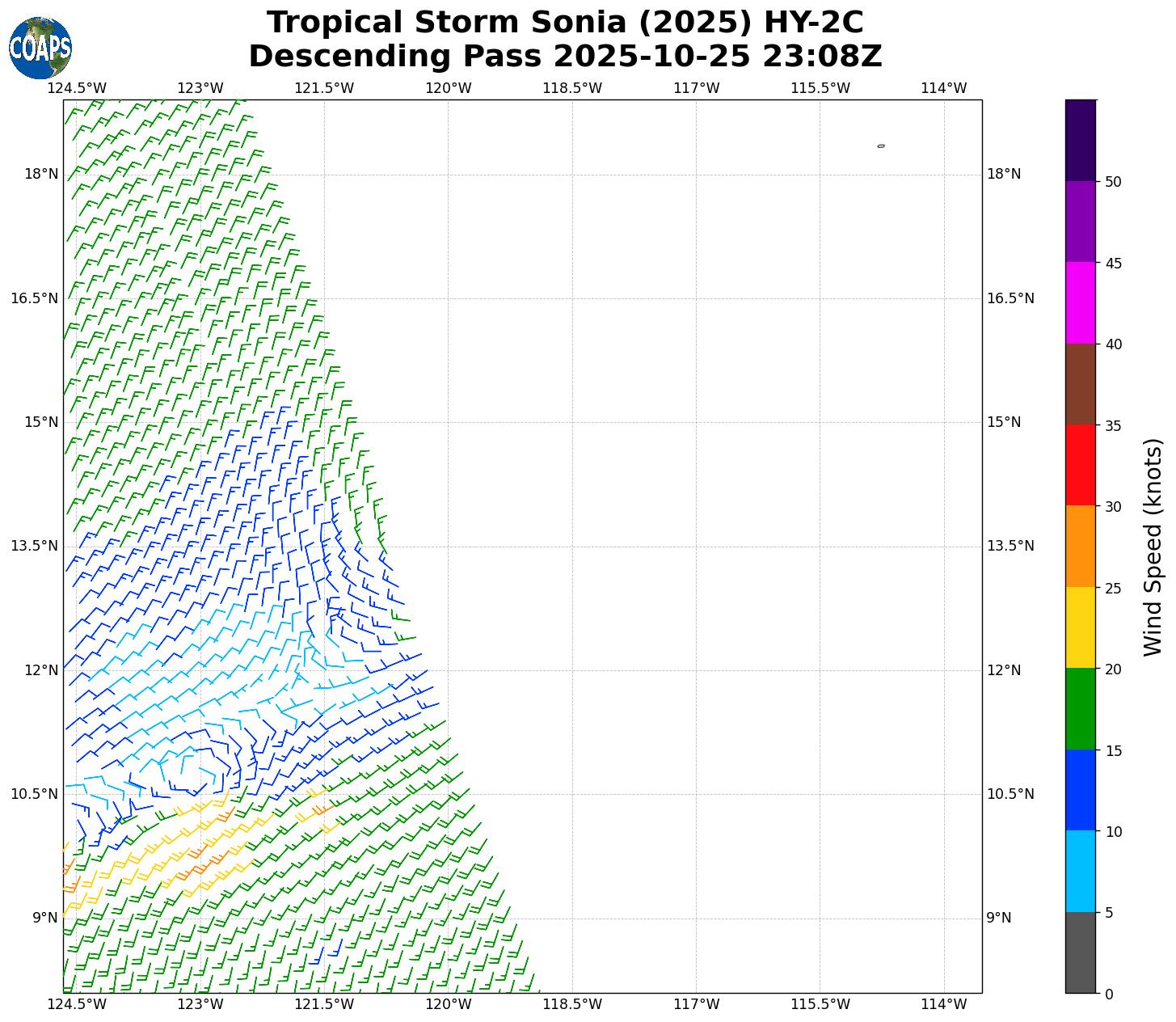Click the yellow 20-25 knot colorbar segment

pos(1081,627)
